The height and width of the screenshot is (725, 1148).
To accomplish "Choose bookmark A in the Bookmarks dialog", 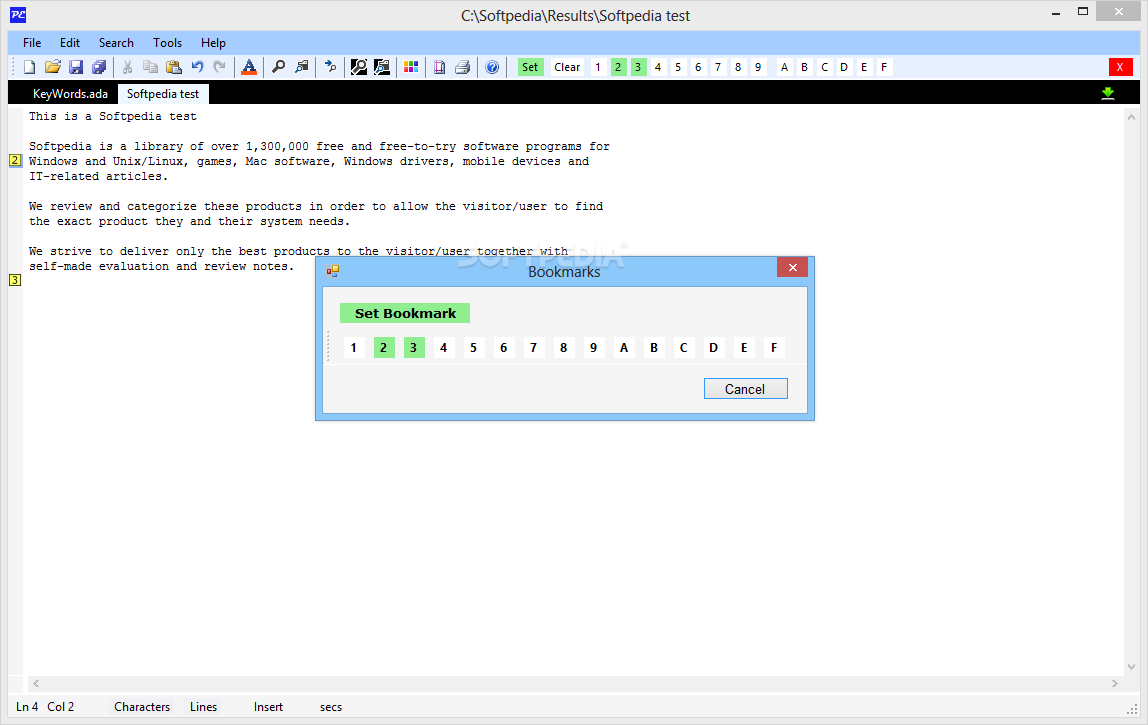I will (624, 348).
